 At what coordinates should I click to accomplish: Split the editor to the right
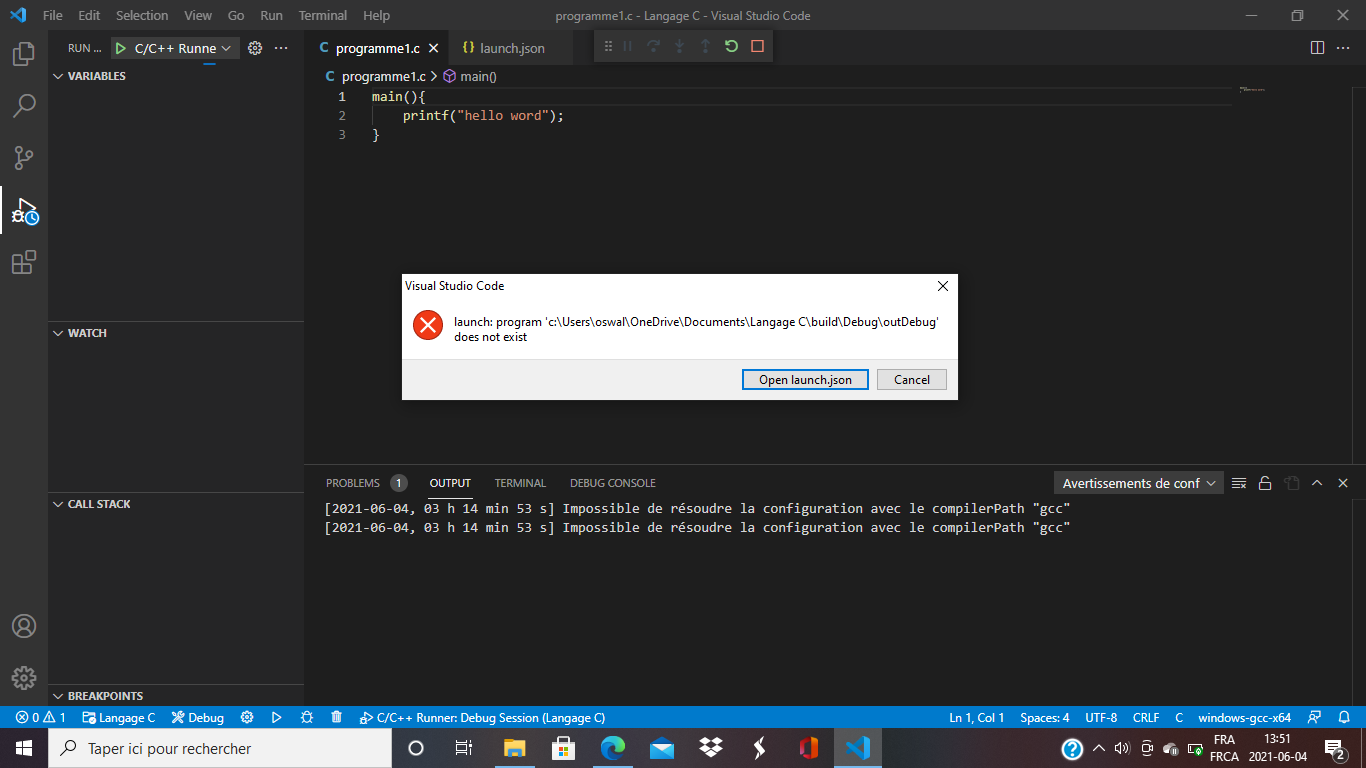coord(1317,48)
